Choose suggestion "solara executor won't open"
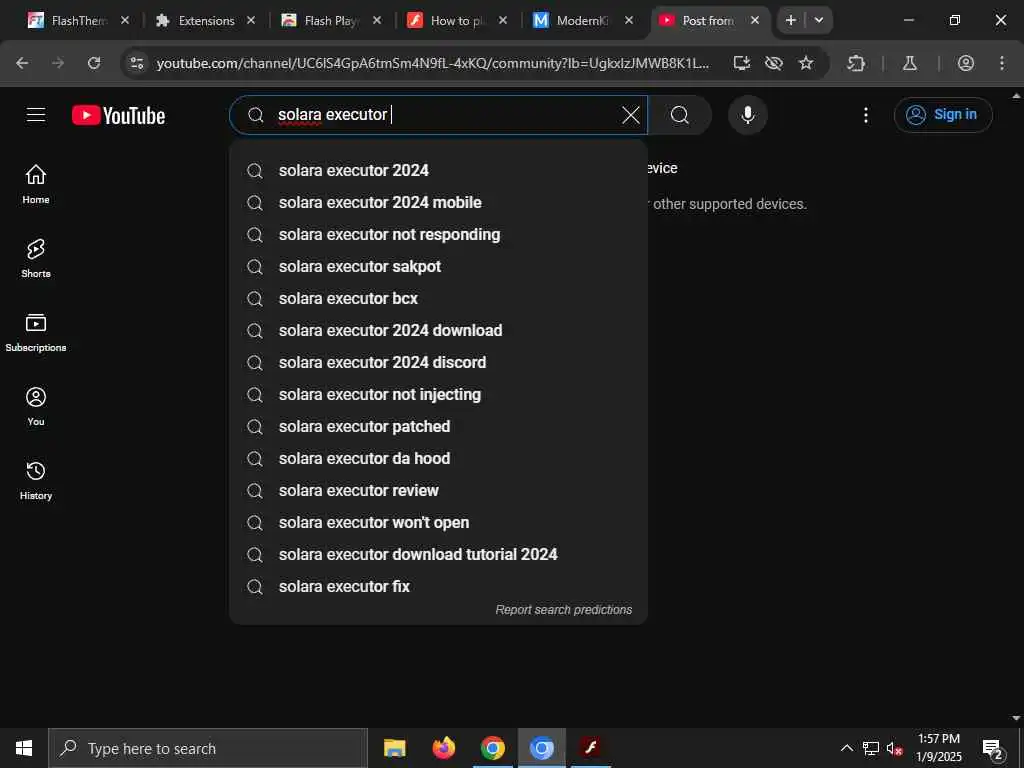1024x768 pixels. point(438,522)
